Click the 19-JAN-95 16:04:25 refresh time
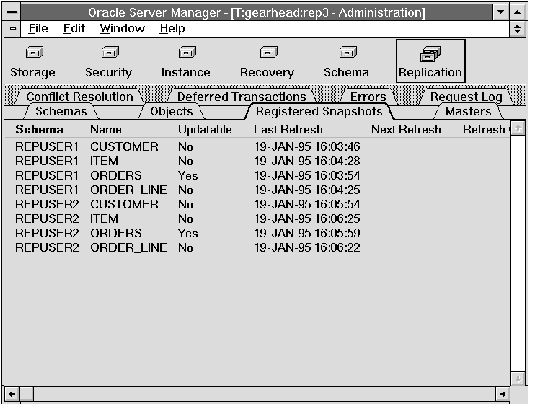This screenshot has width=536, height=409. tap(307, 190)
